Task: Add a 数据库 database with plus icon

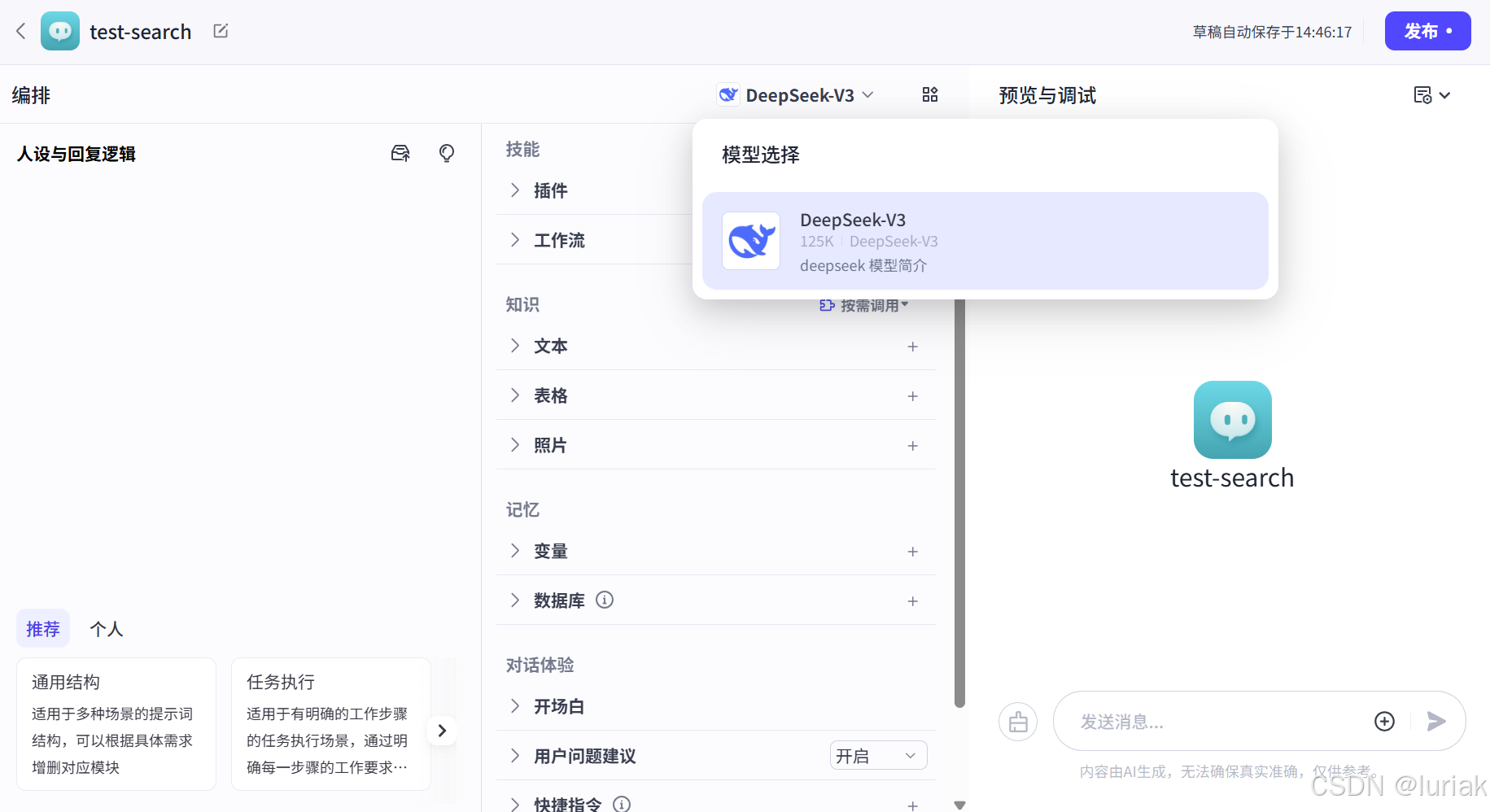Action: [913, 601]
